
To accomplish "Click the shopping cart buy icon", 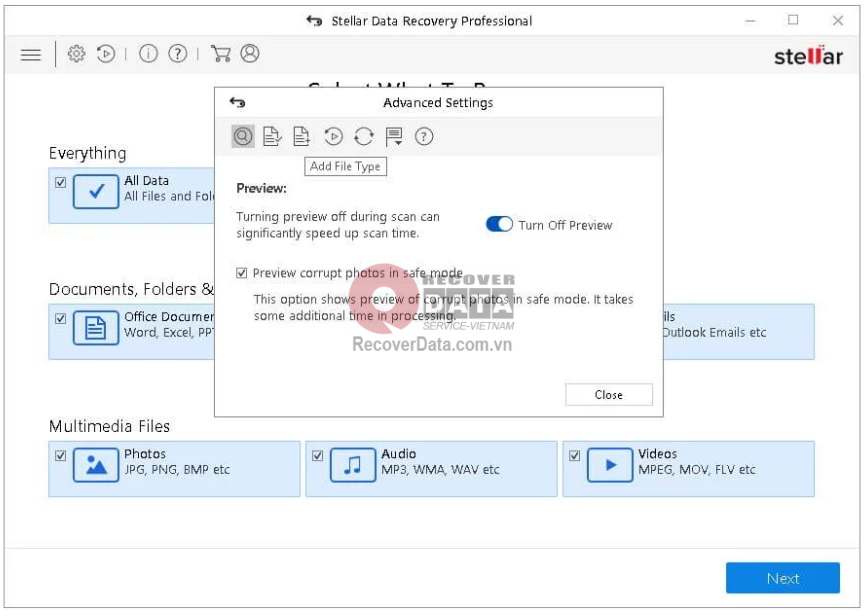I will (220, 54).
